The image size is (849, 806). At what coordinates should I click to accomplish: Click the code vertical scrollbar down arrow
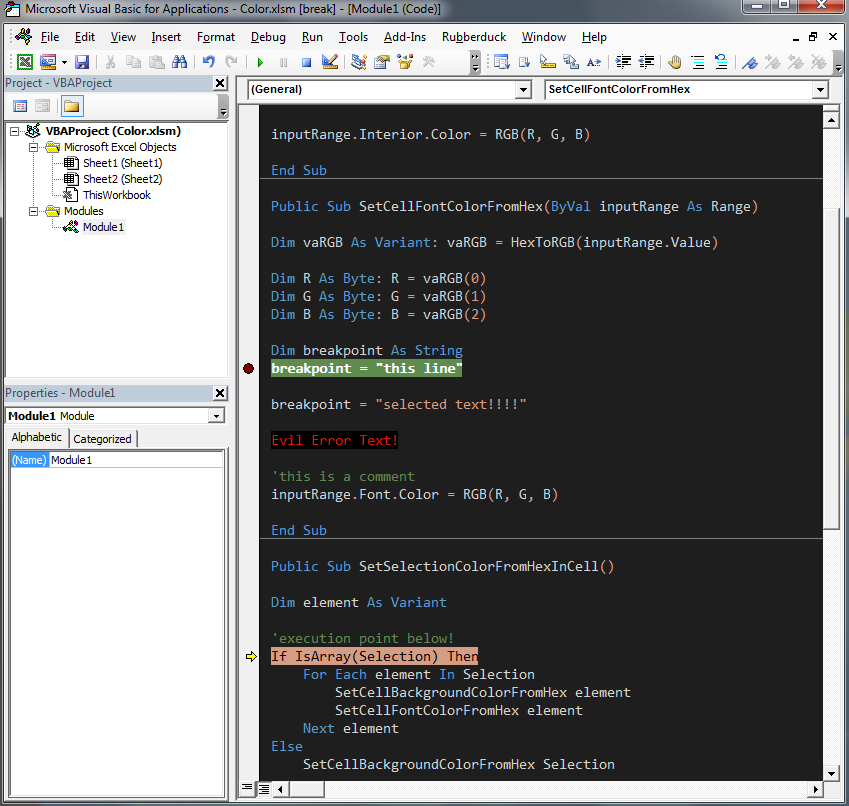click(x=831, y=774)
